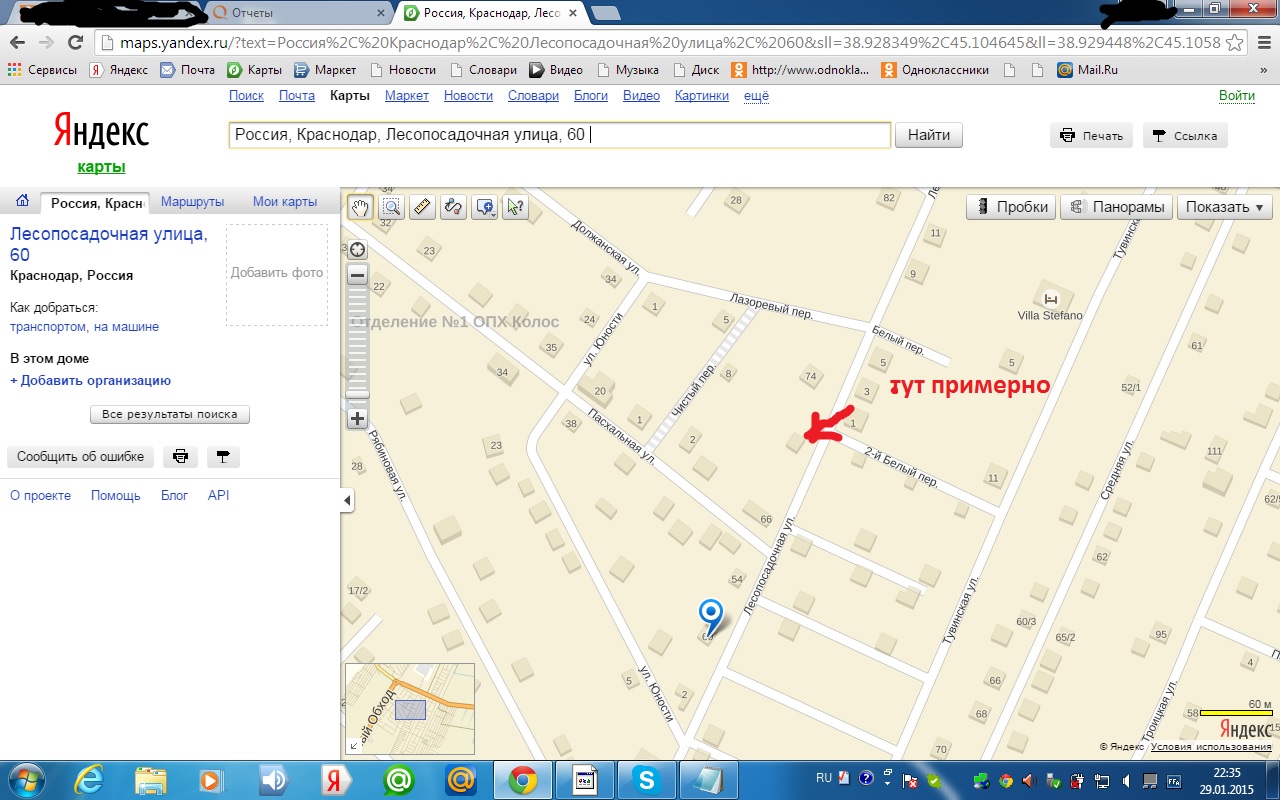Open the Новости service link
The height and width of the screenshot is (800, 1280).
tap(468, 96)
